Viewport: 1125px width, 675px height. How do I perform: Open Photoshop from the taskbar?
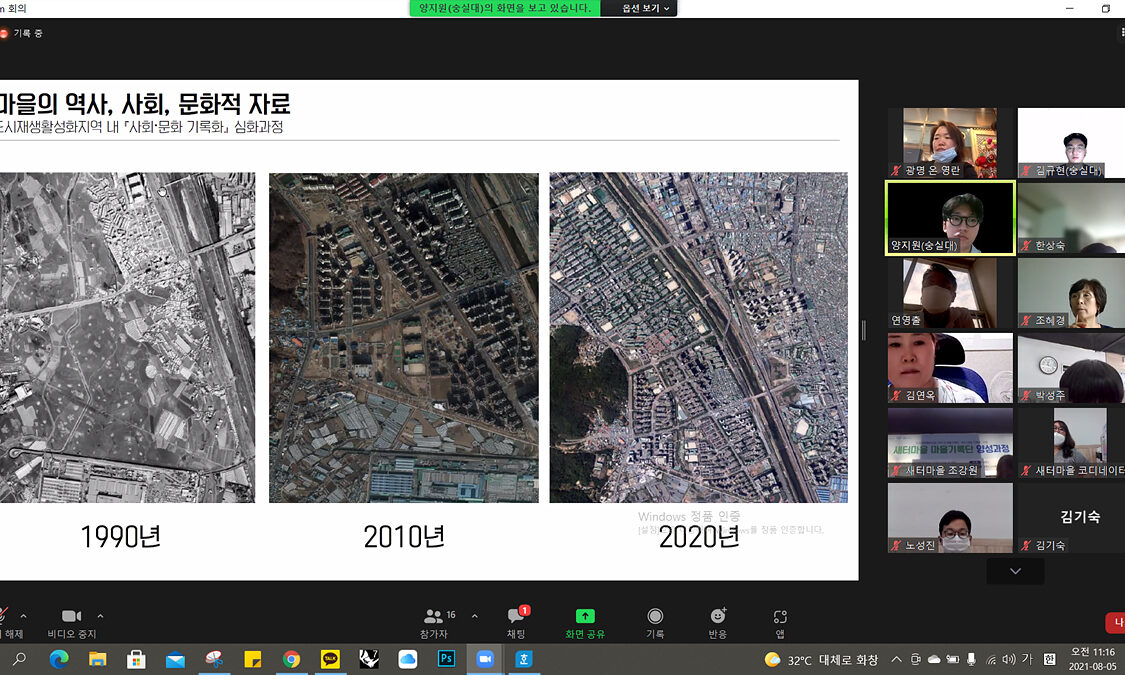446,659
